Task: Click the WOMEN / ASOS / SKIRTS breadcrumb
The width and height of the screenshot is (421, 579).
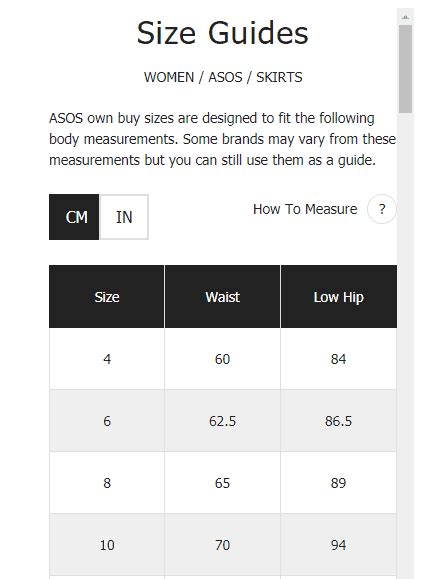Action: pyautogui.click(x=223, y=77)
